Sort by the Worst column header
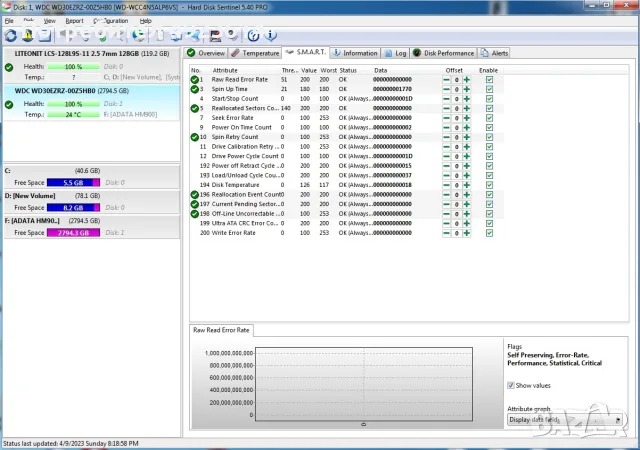Viewport: 640px width, 450px height. pyautogui.click(x=329, y=70)
